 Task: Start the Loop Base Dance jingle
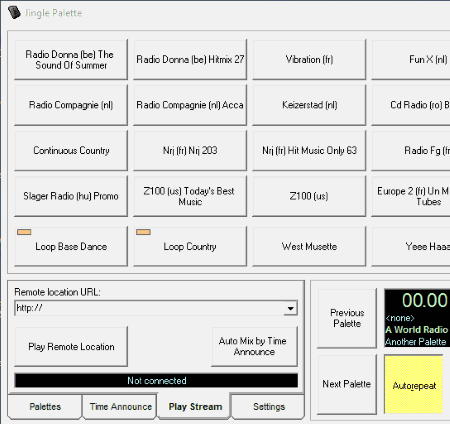[71, 246]
